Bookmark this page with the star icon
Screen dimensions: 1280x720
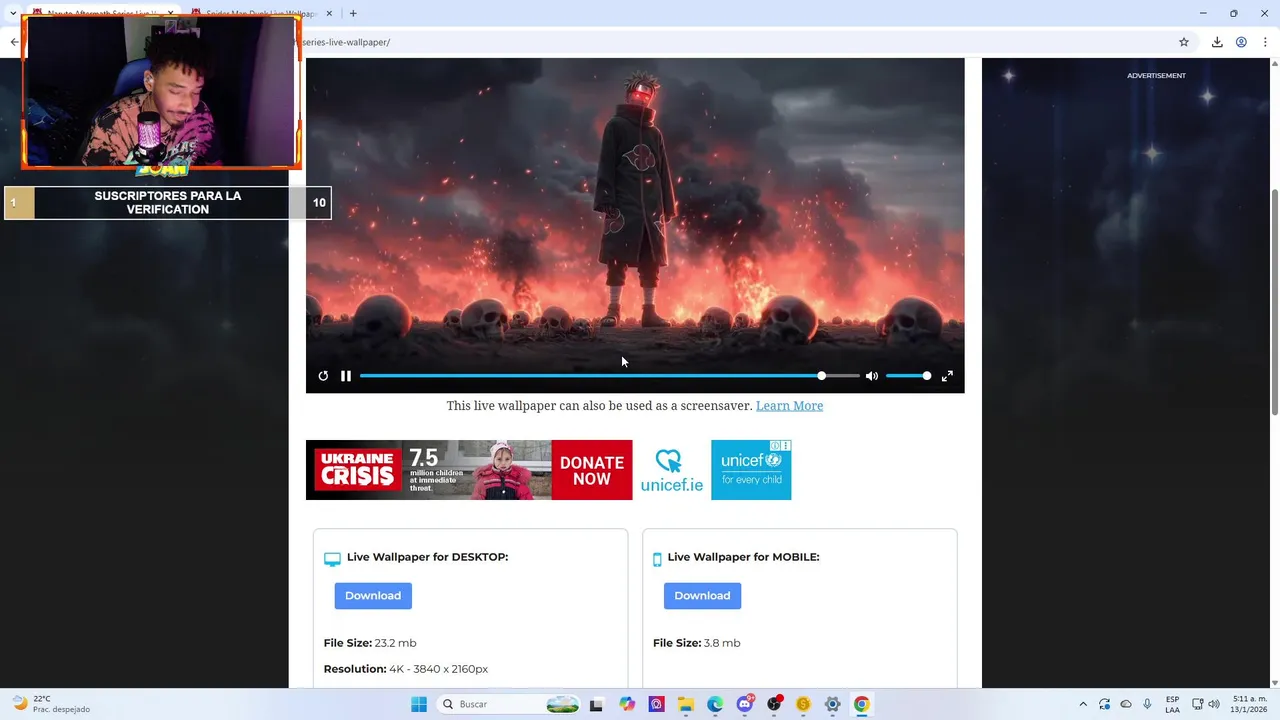1184,42
